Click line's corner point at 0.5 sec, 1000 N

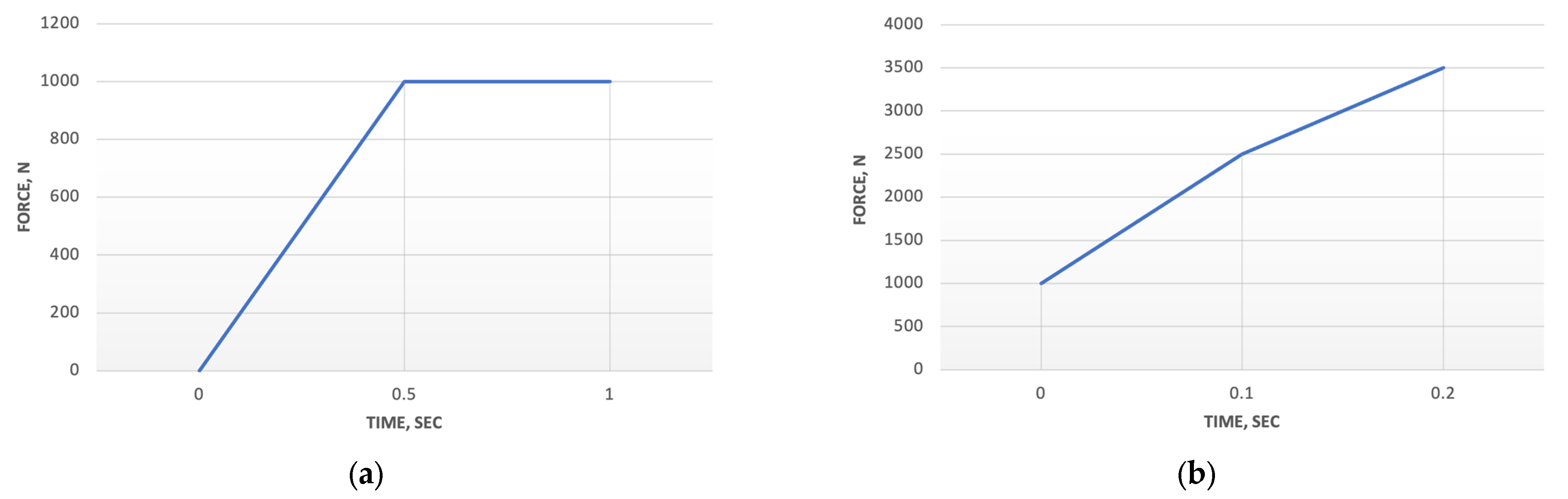[404, 81]
